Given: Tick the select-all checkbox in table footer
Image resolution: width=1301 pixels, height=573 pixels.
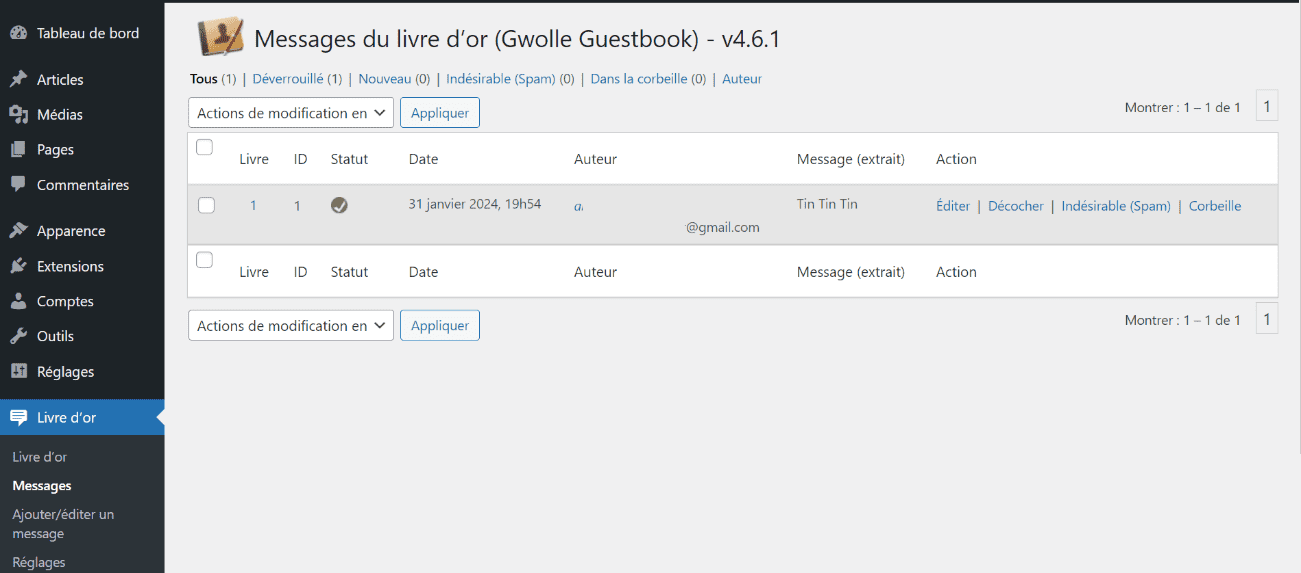Looking at the screenshot, I should point(205,260).
